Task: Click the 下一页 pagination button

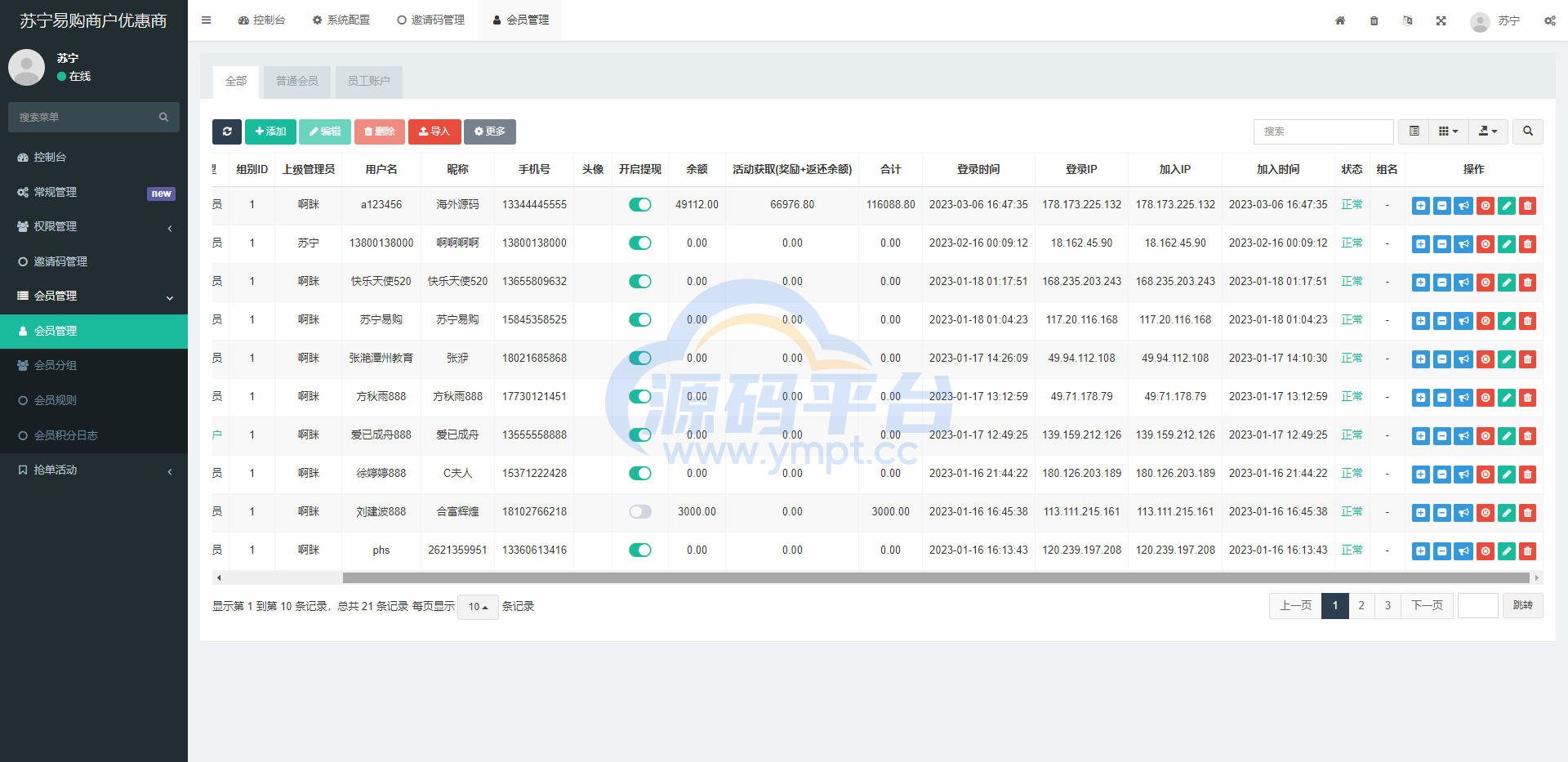Action: (1427, 606)
